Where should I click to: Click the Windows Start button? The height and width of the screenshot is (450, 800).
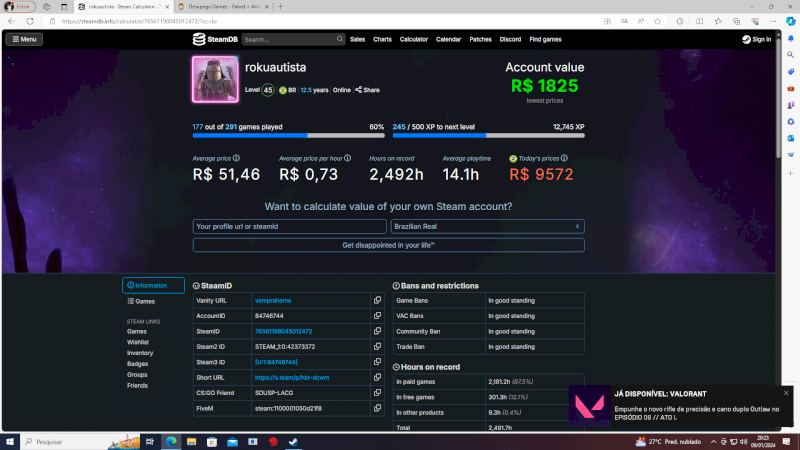(x=10, y=442)
